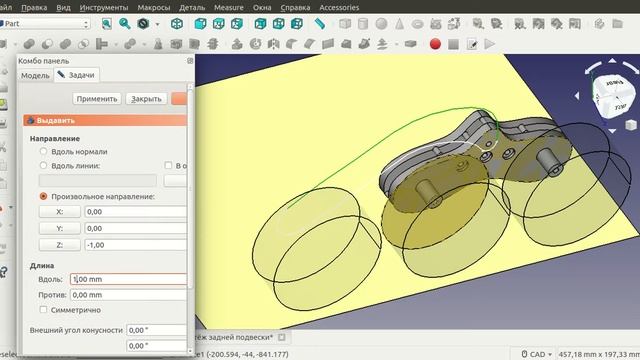Execute macro with the play icon

(489, 44)
